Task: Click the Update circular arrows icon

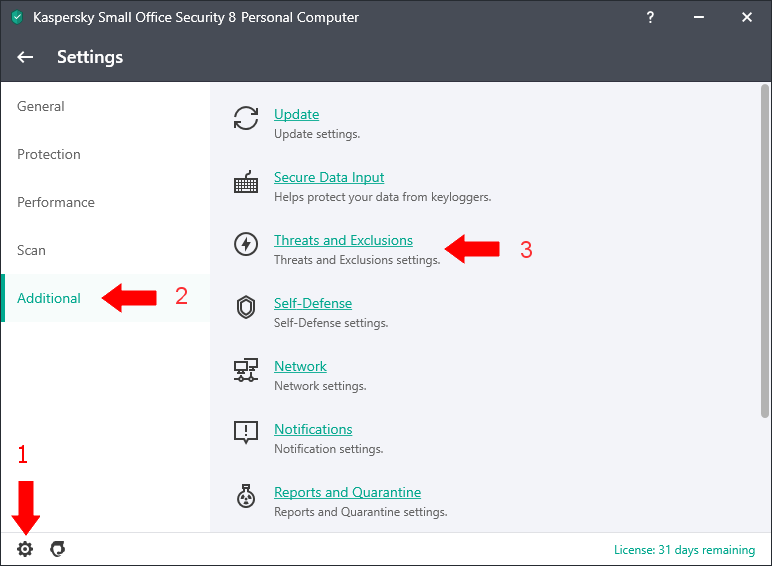Action: (x=246, y=118)
